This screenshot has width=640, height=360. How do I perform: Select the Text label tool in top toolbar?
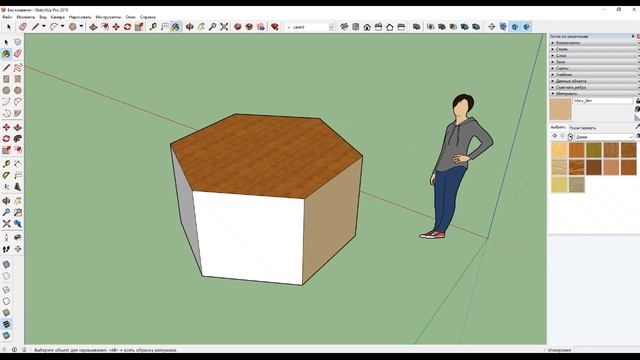pyautogui.click(x=164, y=27)
